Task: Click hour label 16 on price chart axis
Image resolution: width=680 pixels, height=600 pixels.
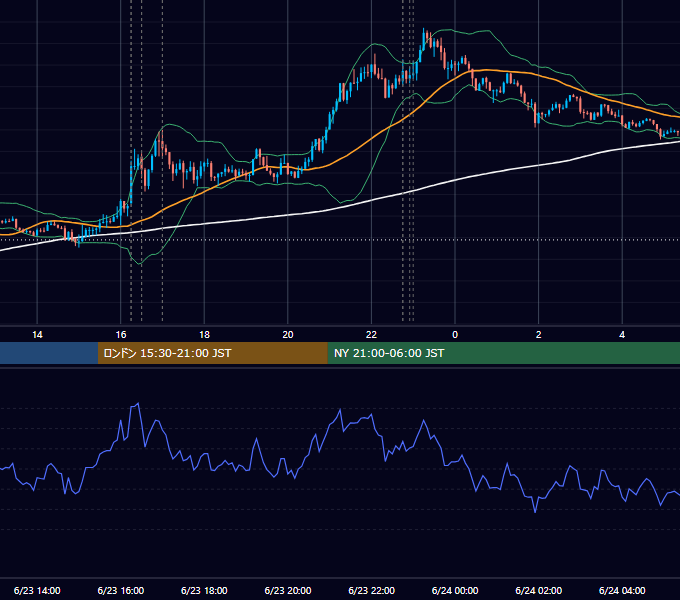Action: [x=121, y=335]
